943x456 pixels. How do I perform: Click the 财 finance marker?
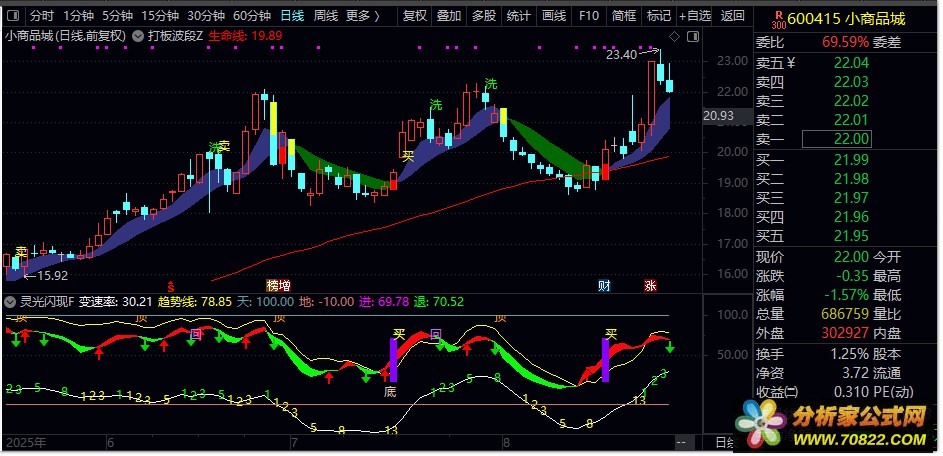point(604,285)
